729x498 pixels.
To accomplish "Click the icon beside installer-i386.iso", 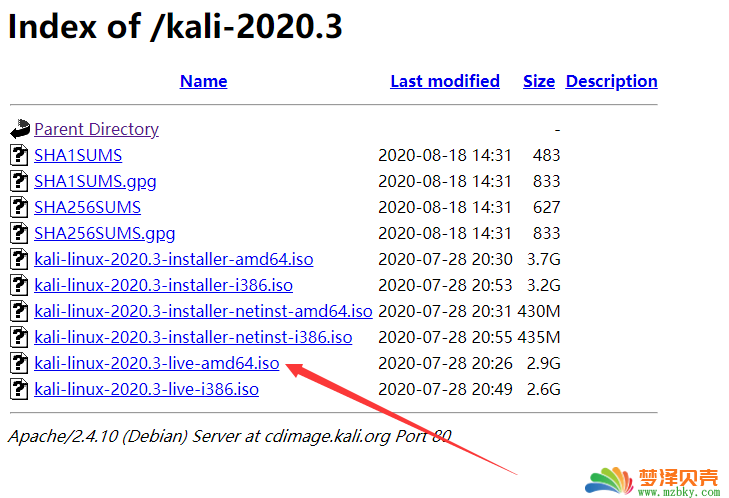I will (19, 286).
